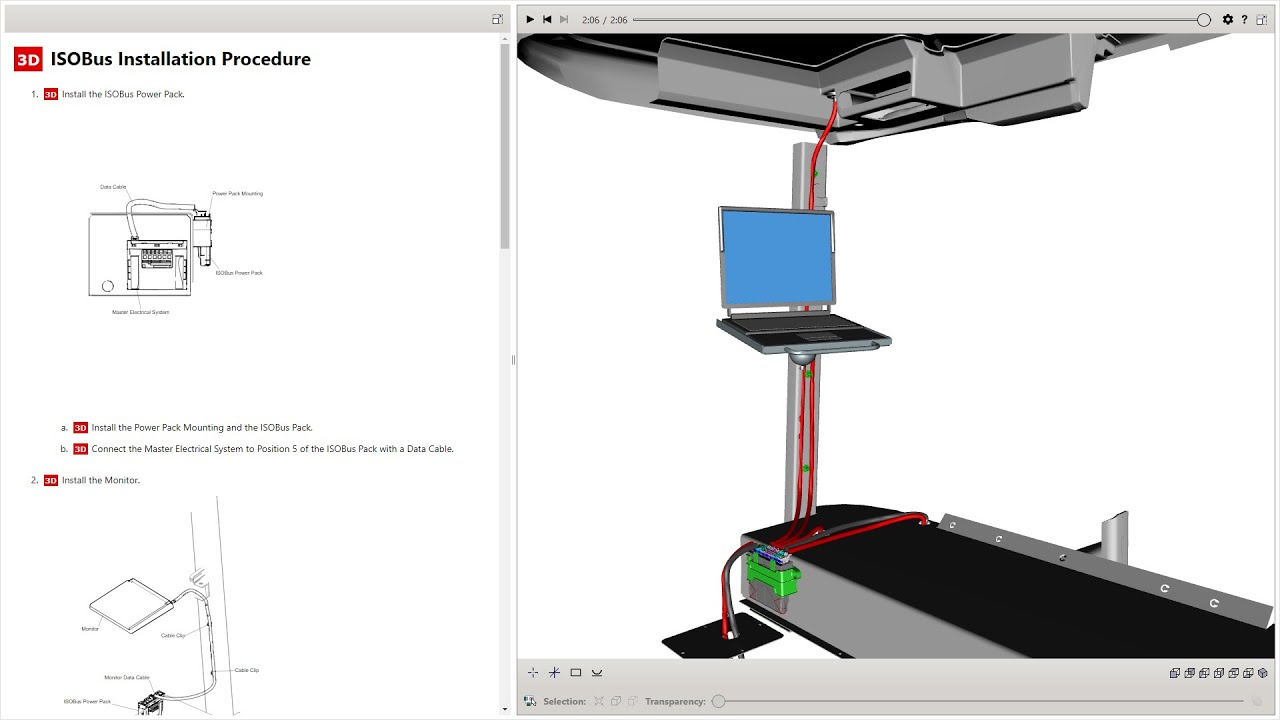Skip to next animation step

(x=564, y=19)
